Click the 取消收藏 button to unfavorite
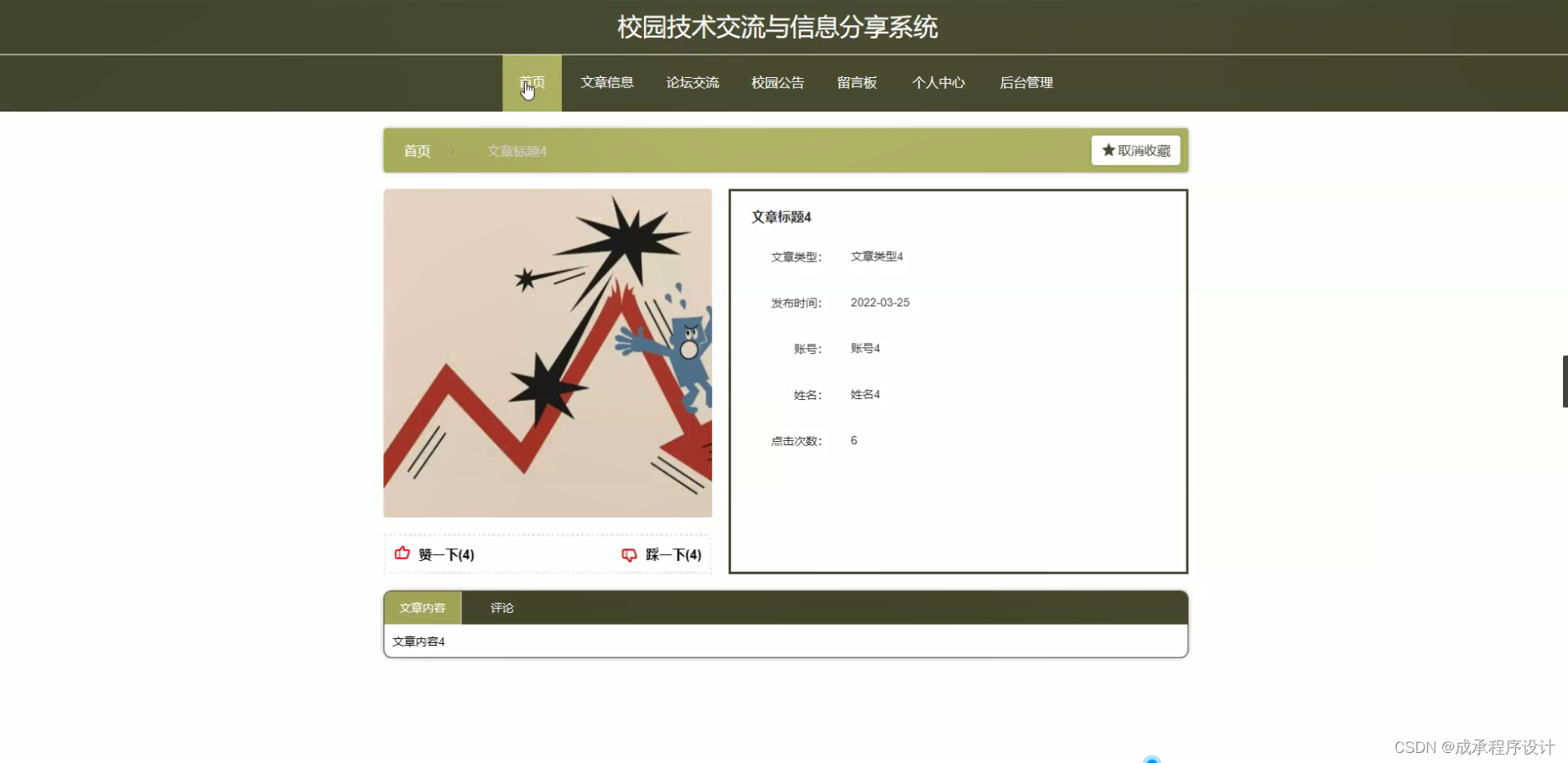 tap(1135, 150)
